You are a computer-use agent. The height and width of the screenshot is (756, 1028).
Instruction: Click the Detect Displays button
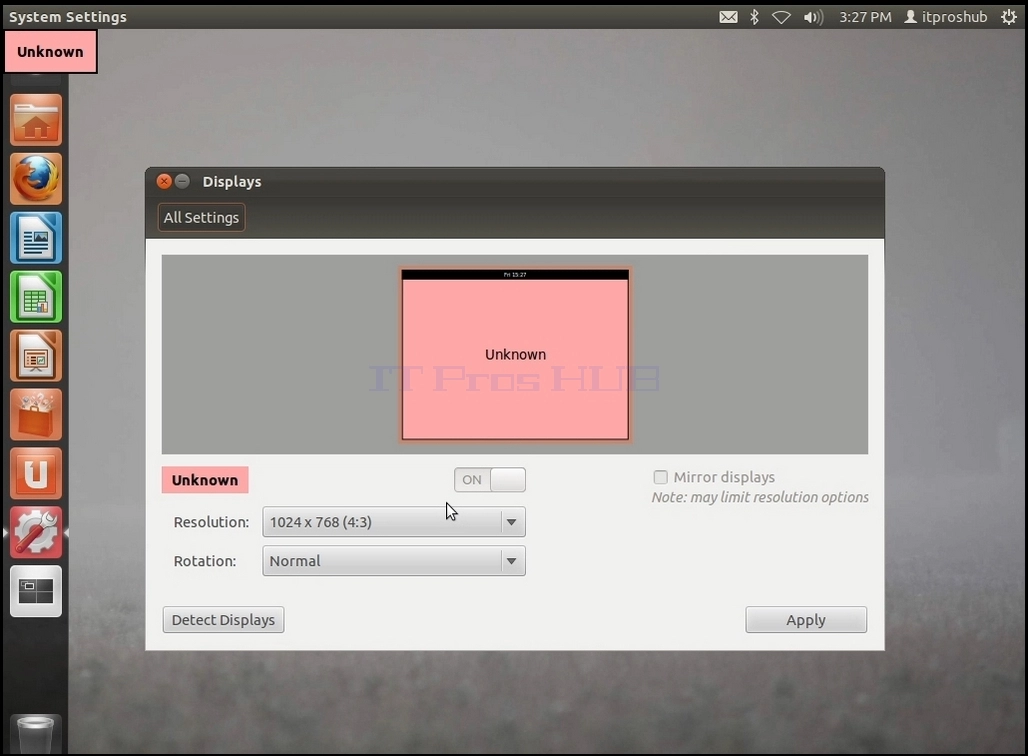(x=223, y=620)
